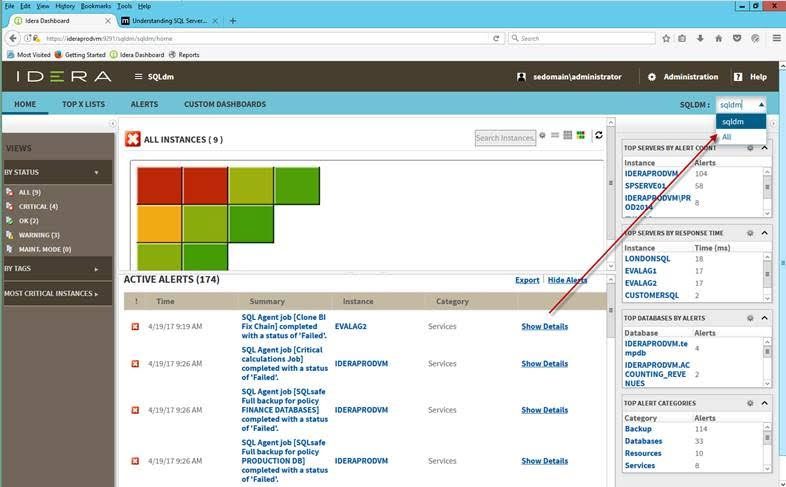This screenshot has height=487, width=786.
Task: Filter views by MAINT. MODE (0)
Action: click(x=45, y=249)
